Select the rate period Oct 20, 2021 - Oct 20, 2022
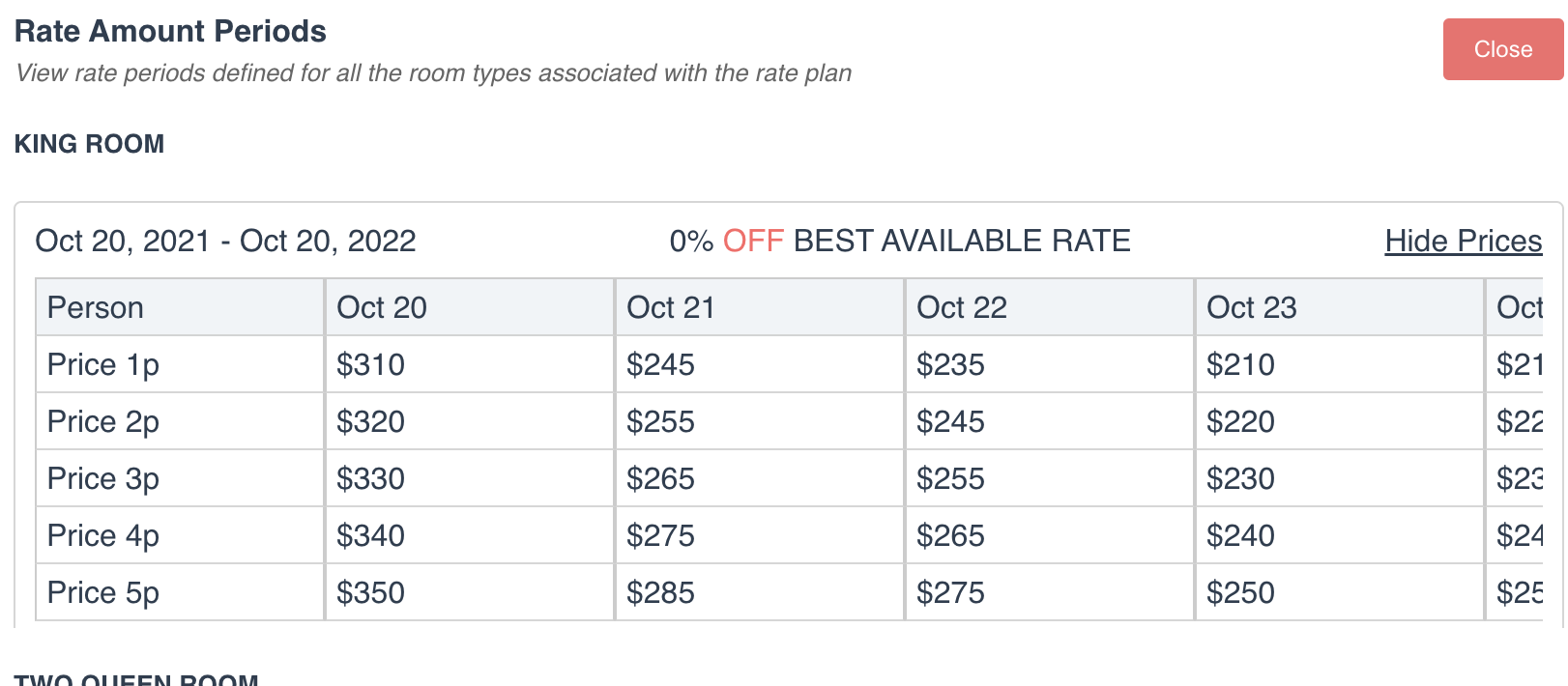Viewport: 1568px width, 686px height. coord(225,241)
